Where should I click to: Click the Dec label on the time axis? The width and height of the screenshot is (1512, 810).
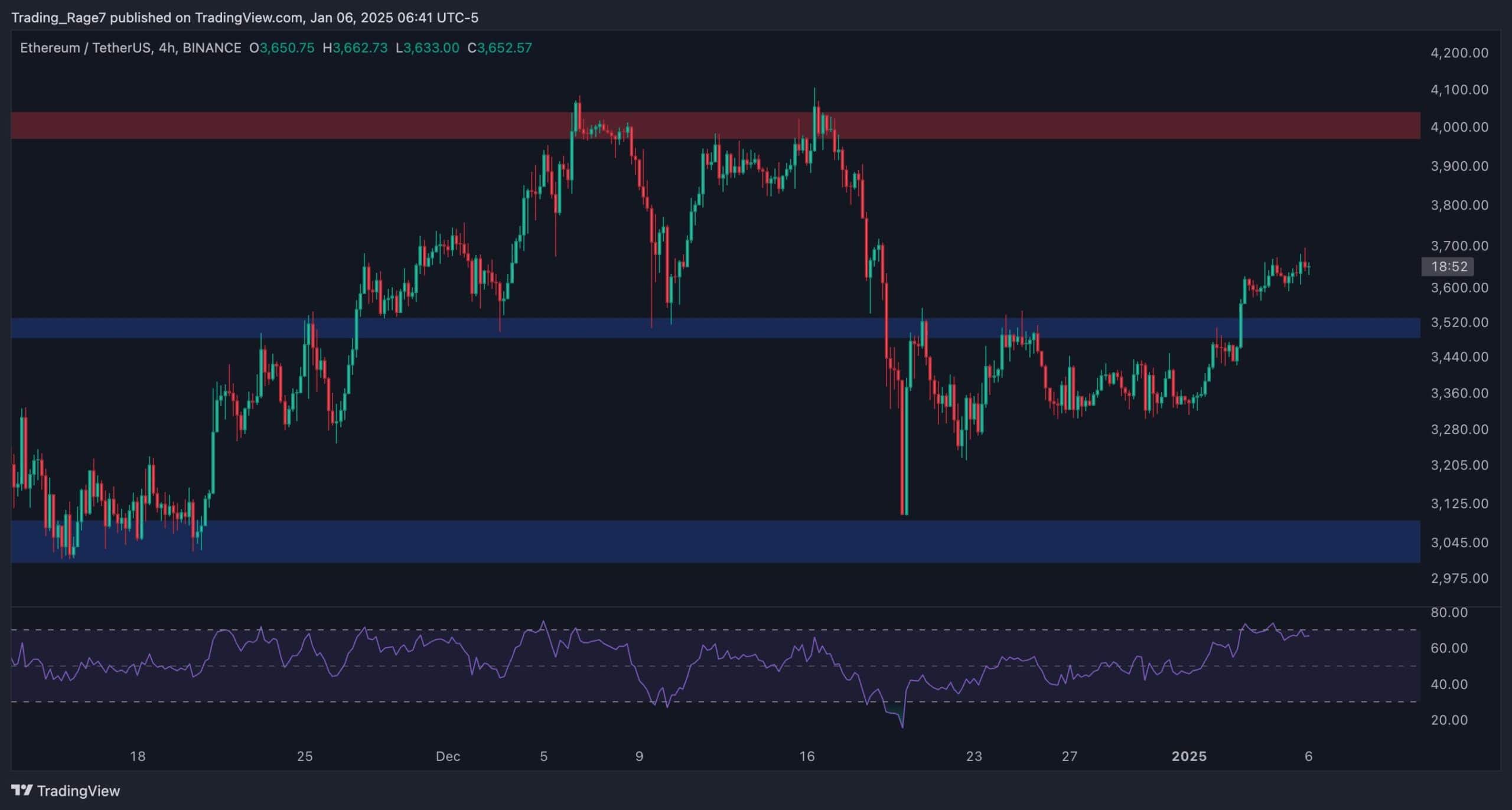point(449,756)
